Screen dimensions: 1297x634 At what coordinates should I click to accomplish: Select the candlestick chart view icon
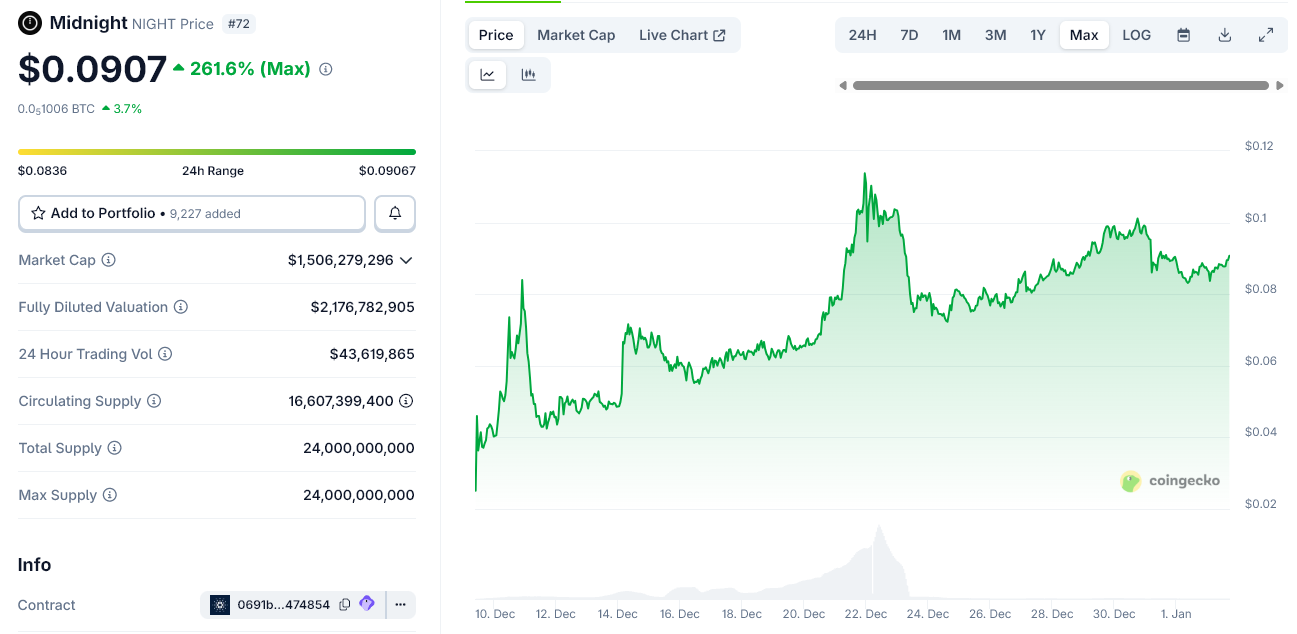528,74
